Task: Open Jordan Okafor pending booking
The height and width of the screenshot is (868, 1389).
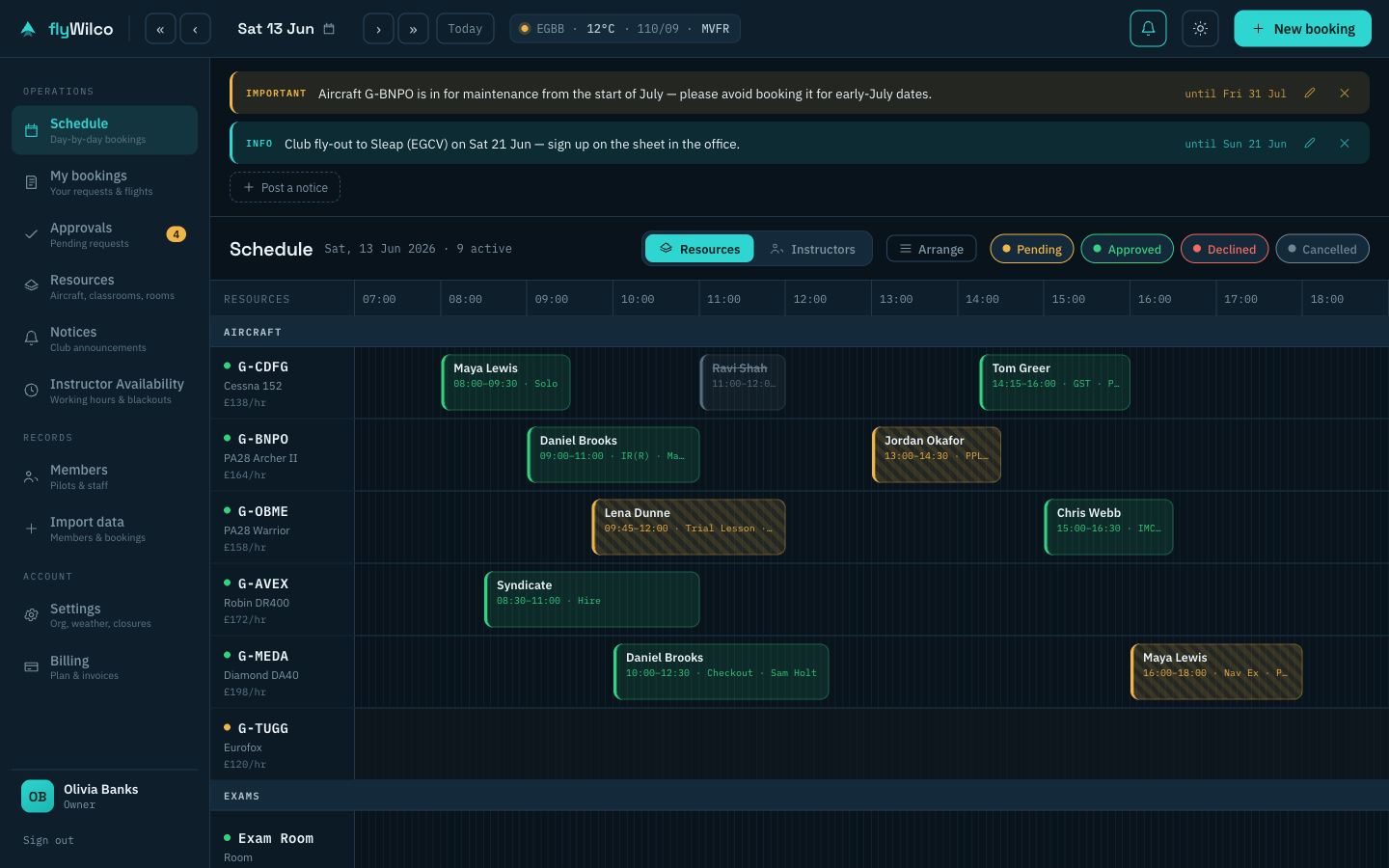Action: tap(937, 454)
